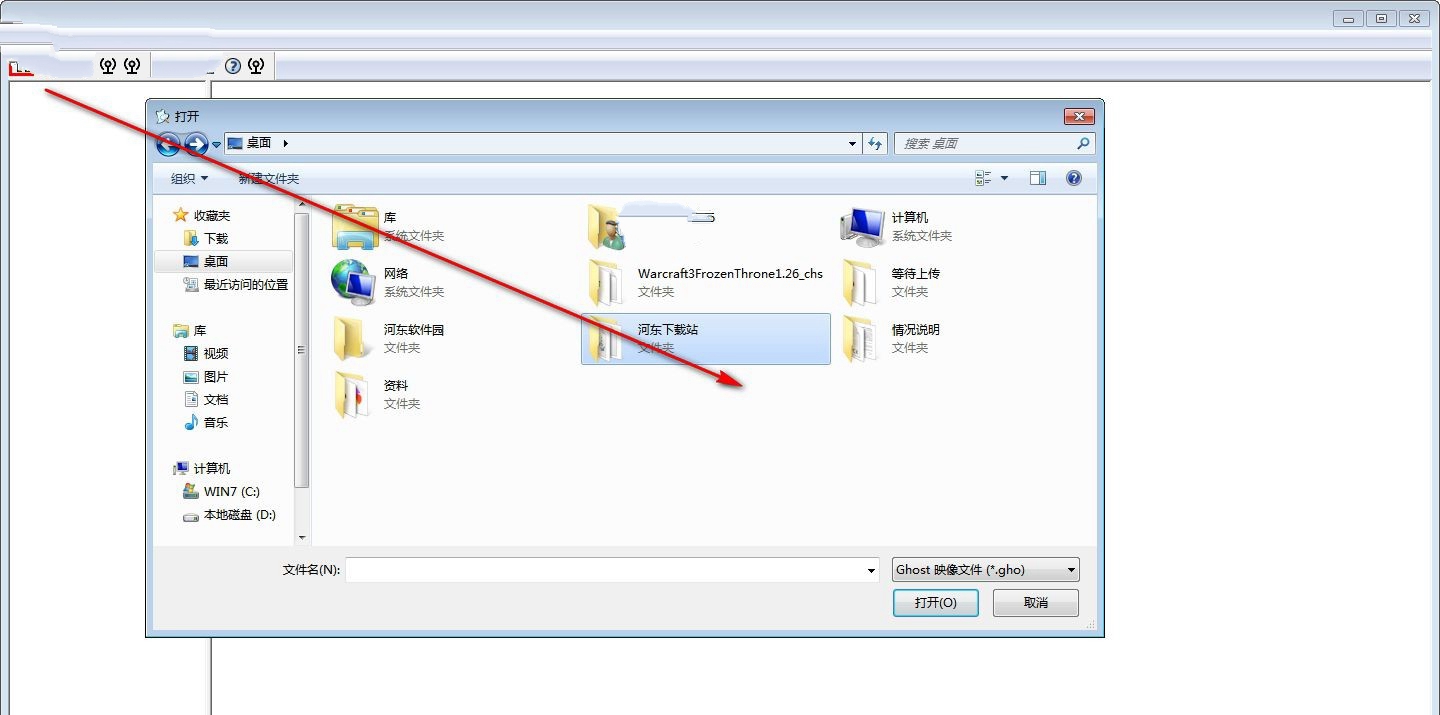This screenshot has width=1440, height=715.
Task: Open the Ghost 映像文件 (*.gho) file type dropdown
Action: tap(986, 570)
